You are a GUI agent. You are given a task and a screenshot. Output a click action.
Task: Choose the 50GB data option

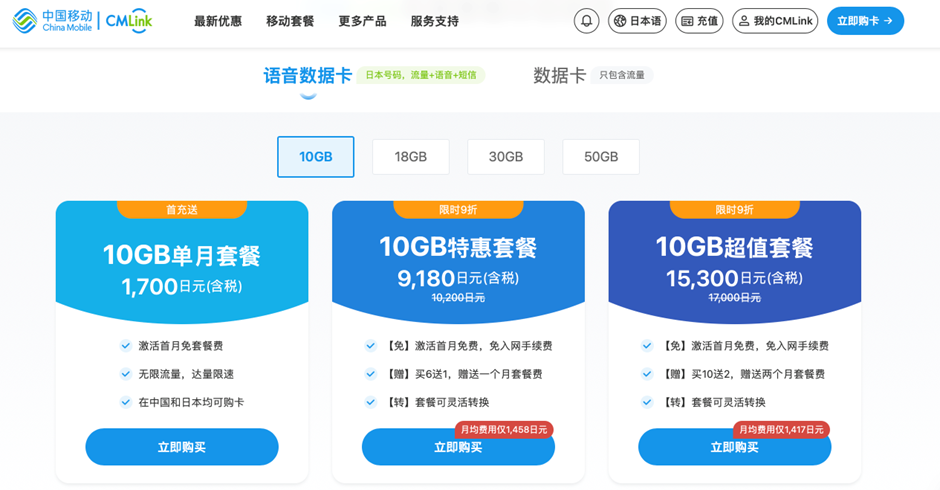coord(601,157)
